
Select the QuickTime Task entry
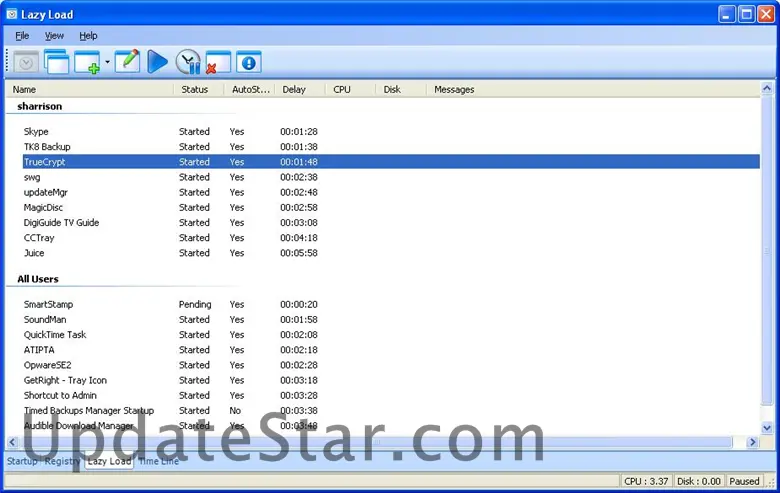click(x=55, y=335)
